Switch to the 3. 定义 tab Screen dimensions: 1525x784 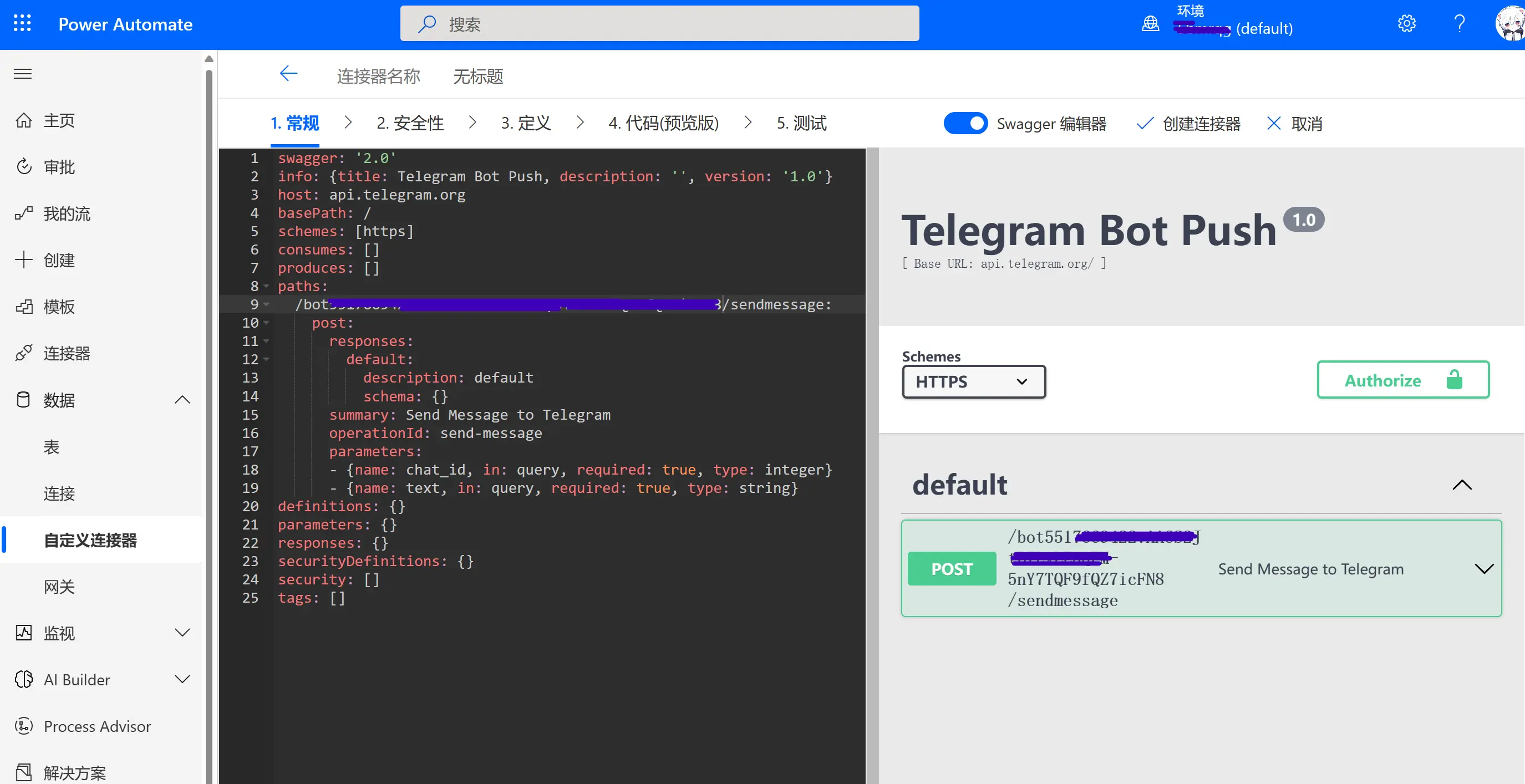pos(526,123)
